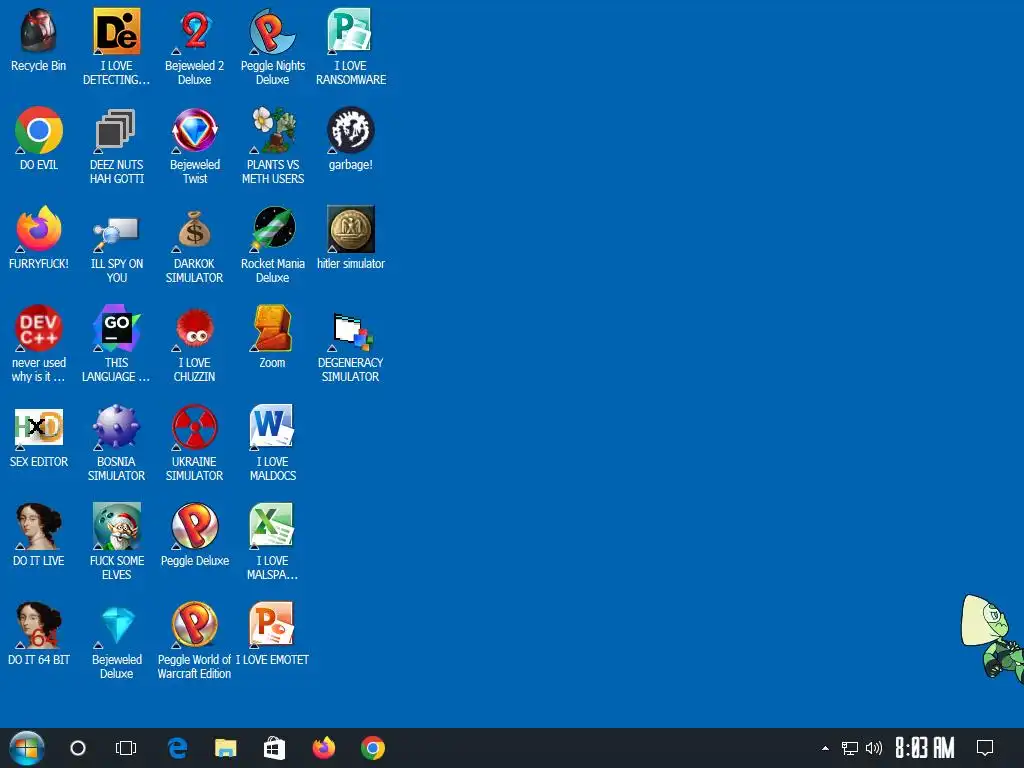1024x768 pixels.
Task: Open the volume control tray icon
Action: click(x=873, y=748)
